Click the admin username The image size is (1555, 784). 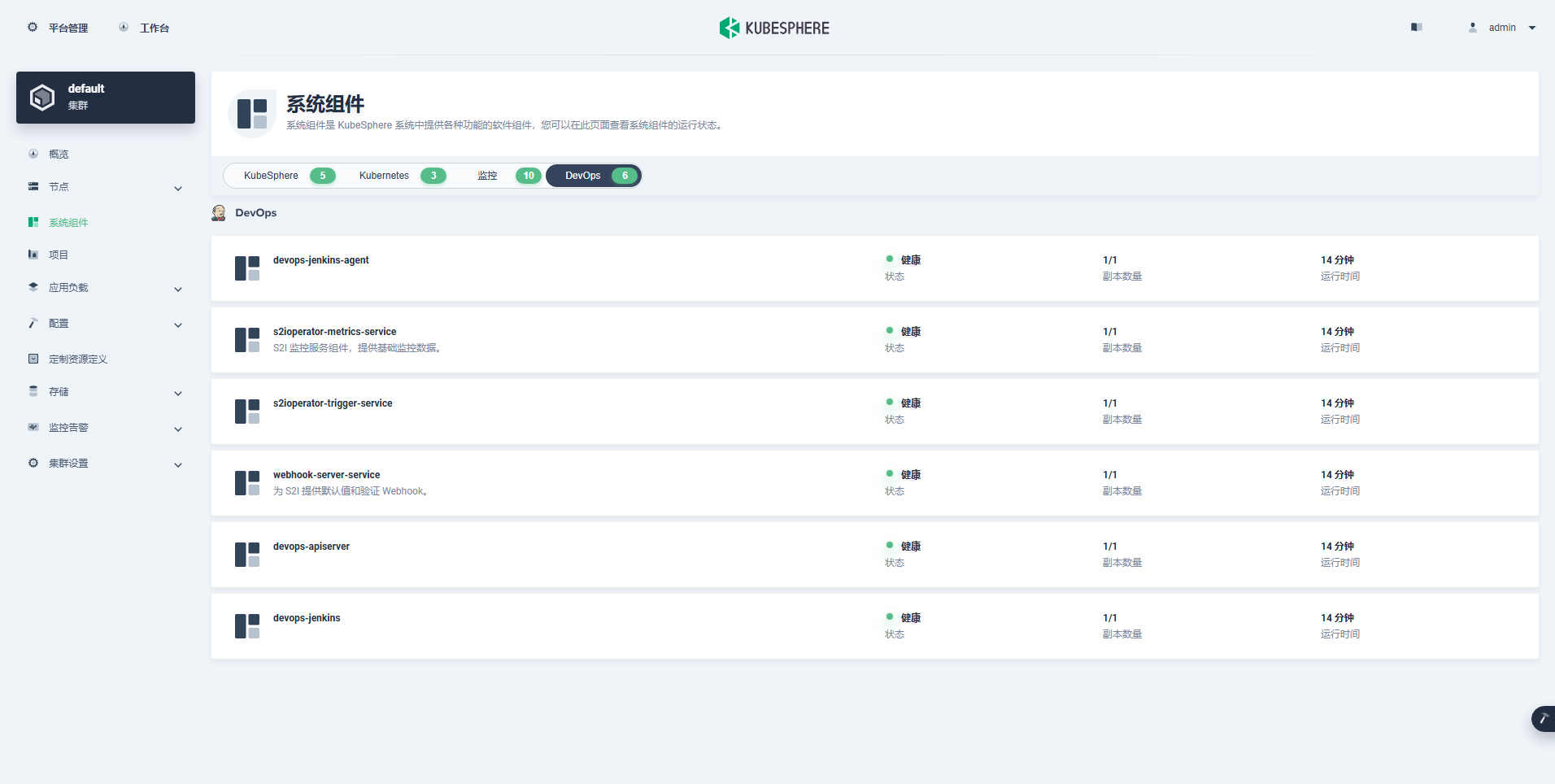point(1502,28)
